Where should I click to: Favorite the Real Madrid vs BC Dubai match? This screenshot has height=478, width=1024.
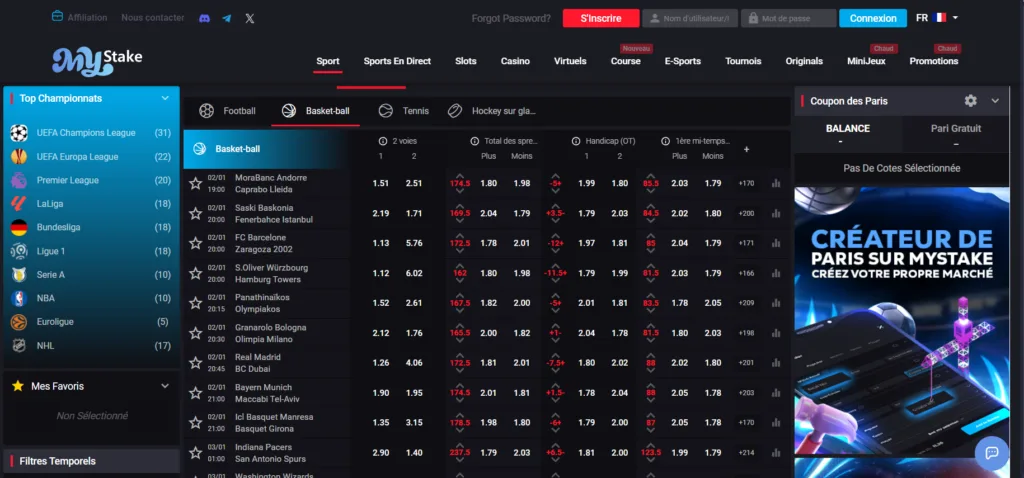pos(195,363)
